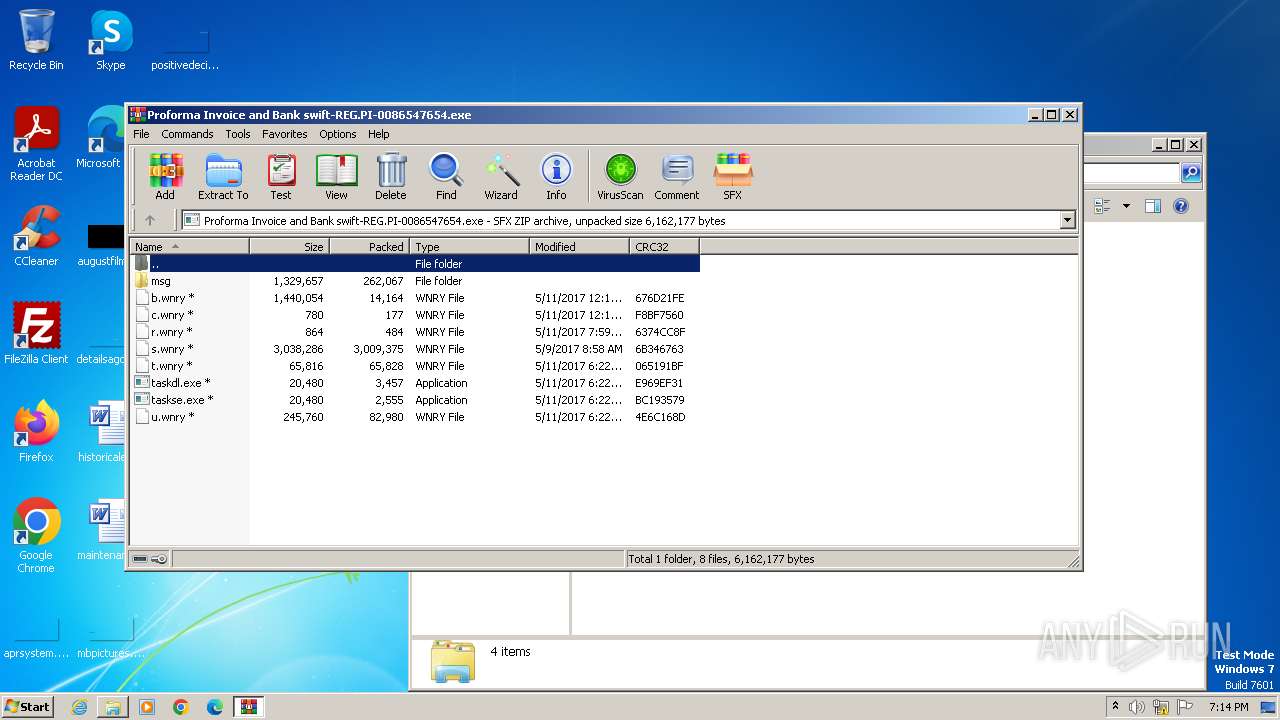Click the help icon in the Explorer window

[1180, 206]
